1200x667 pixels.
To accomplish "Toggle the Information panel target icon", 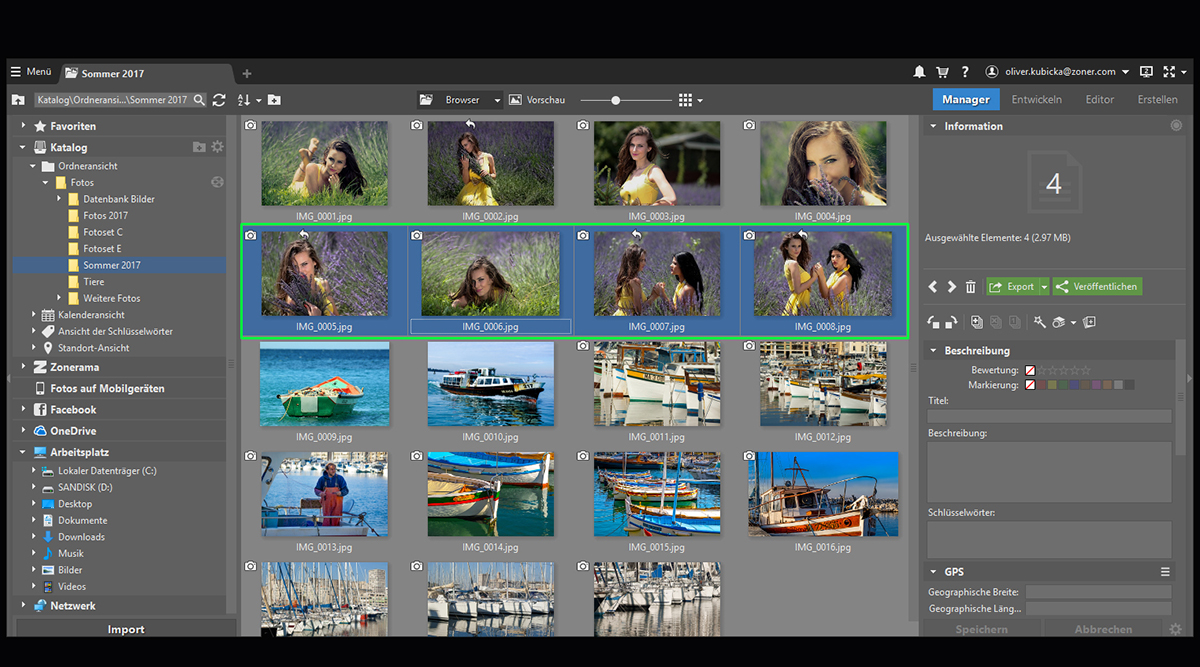I will [1178, 125].
